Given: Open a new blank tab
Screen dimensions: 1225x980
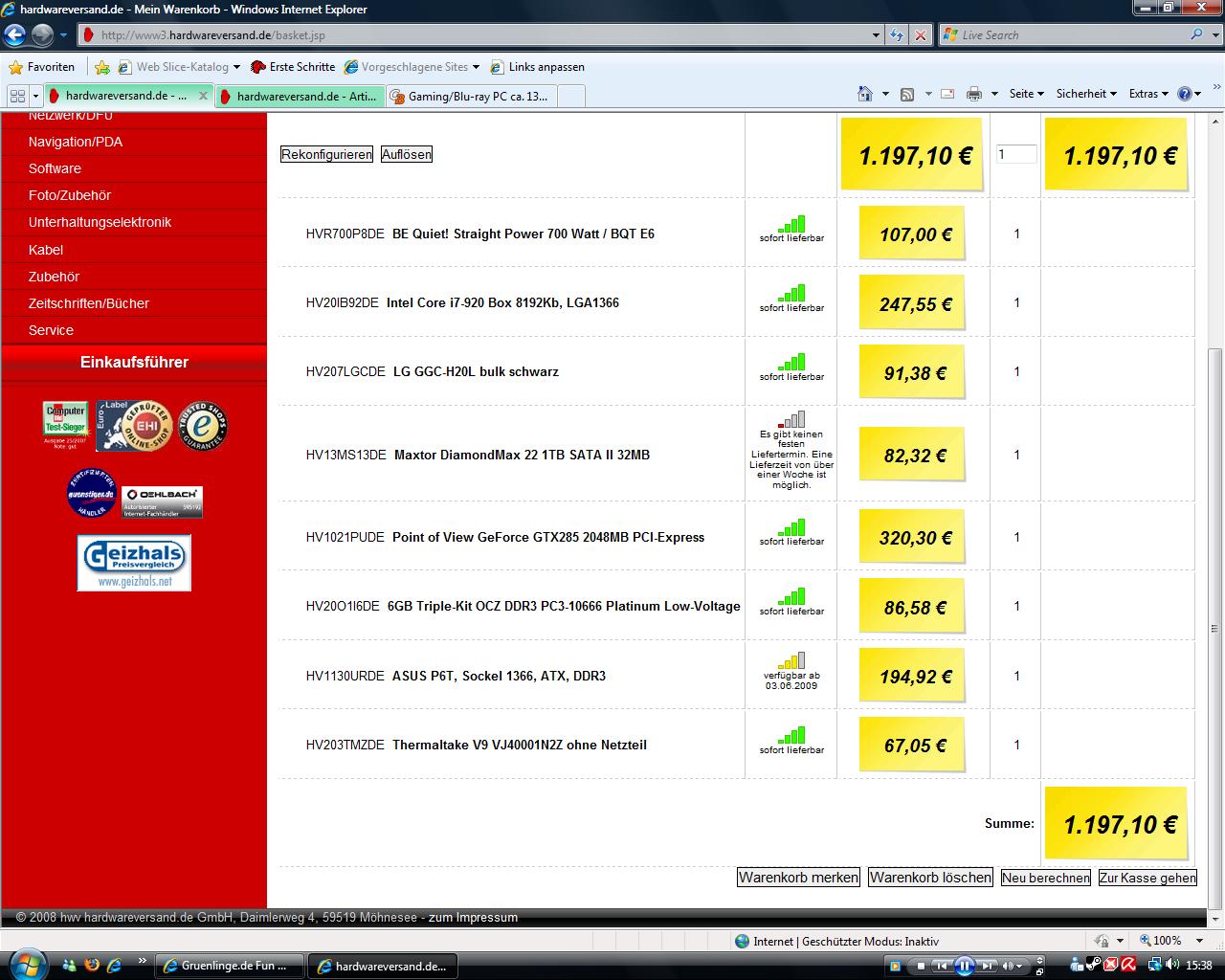Looking at the screenshot, I should (571, 96).
